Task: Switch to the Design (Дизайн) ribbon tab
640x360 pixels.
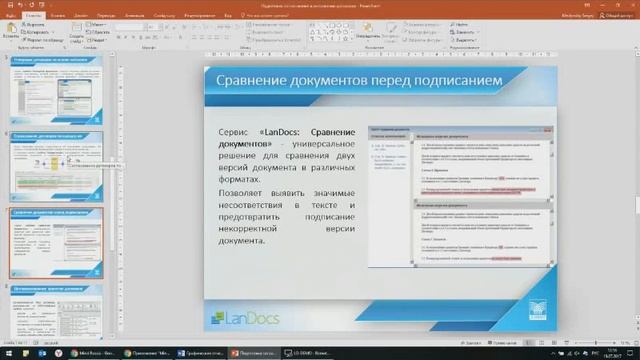Action: click(x=81, y=16)
